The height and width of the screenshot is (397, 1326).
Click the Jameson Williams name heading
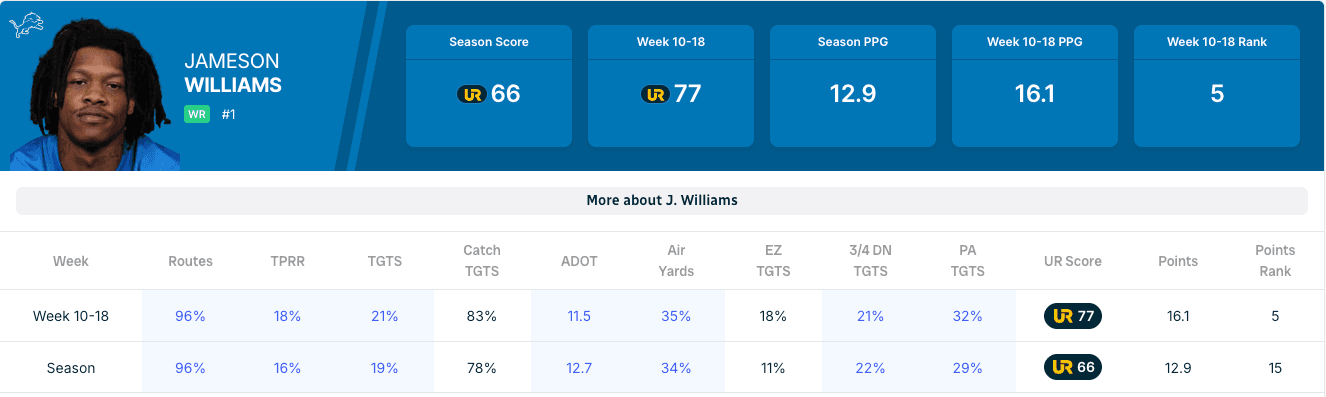(x=233, y=73)
